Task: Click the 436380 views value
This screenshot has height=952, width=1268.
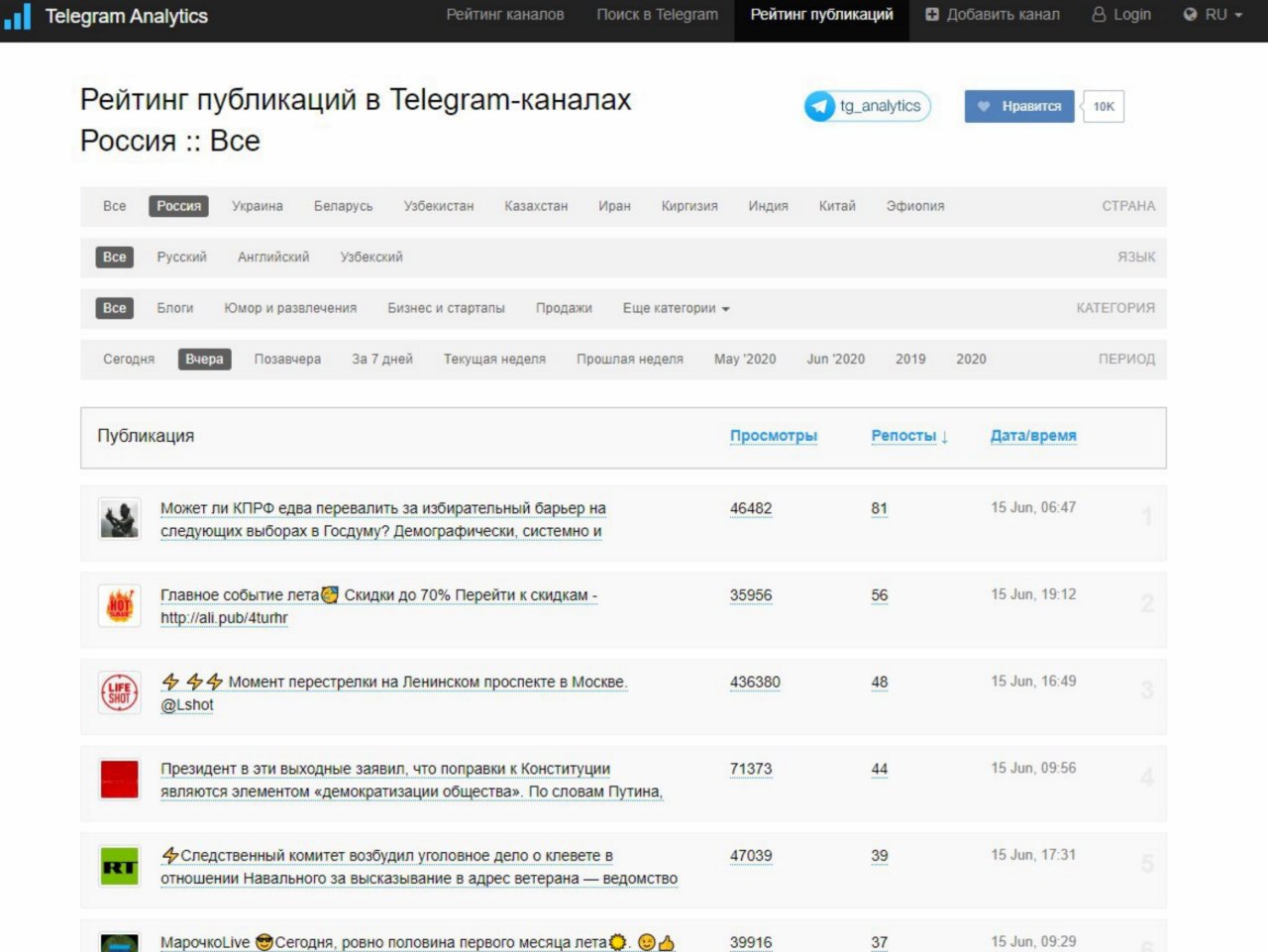Action: click(x=755, y=683)
